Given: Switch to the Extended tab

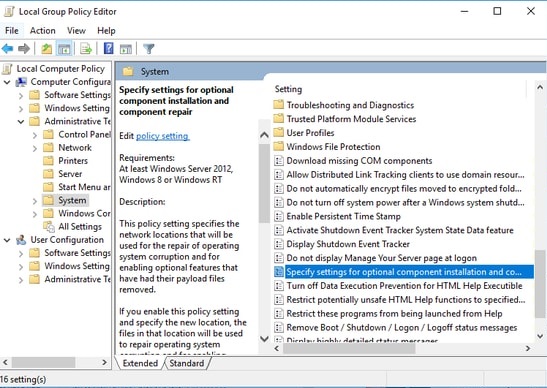Looking at the screenshot, I should click(x=140, y=363).
